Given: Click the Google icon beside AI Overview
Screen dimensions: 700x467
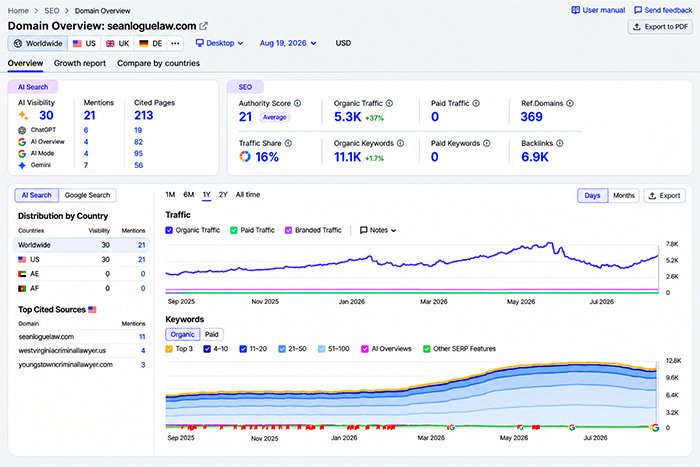Looking at the screenshot, I should click(x=22, y=142).
